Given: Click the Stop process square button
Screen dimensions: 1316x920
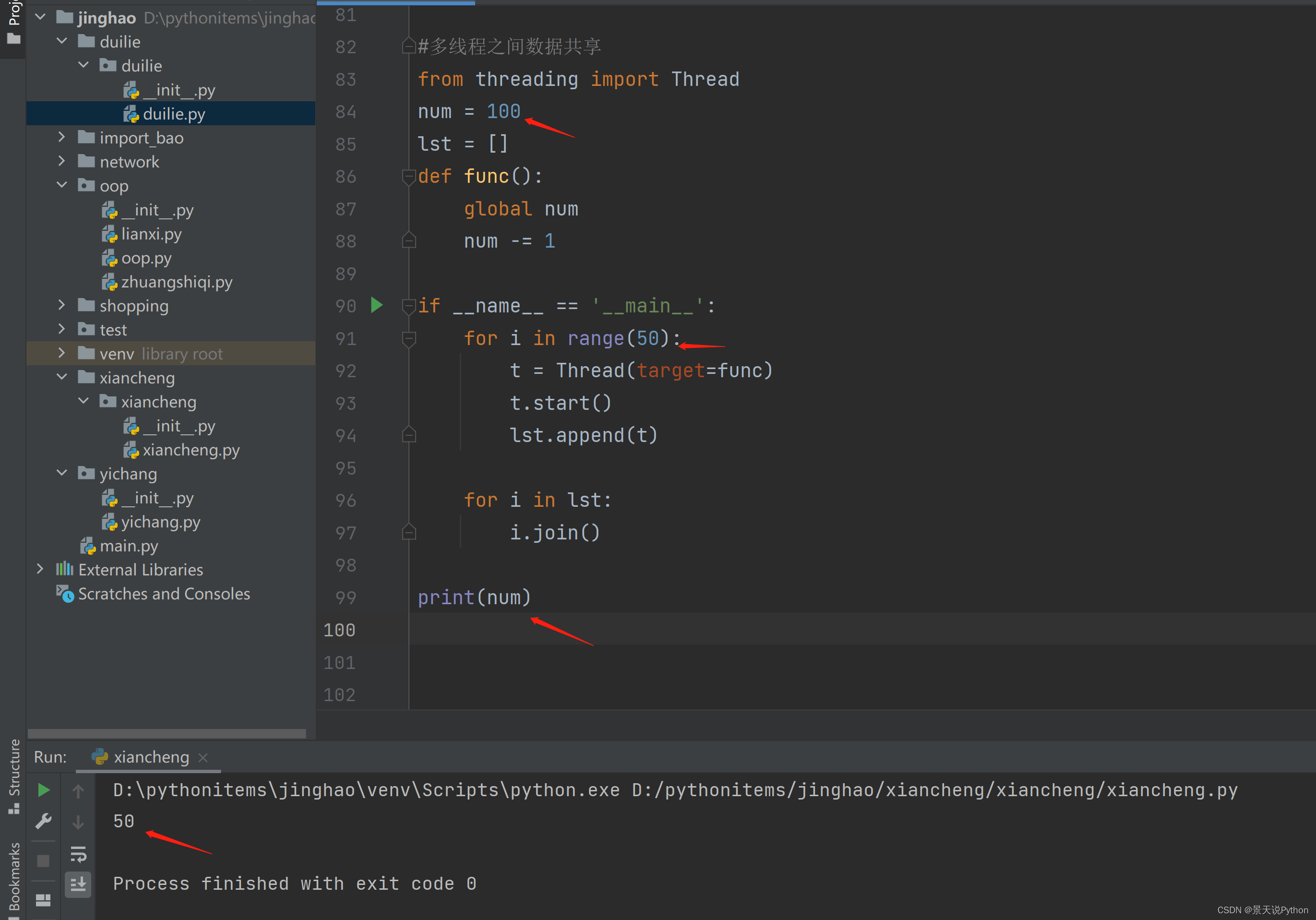Looking at the screenshot, I should pyautogui.click(x=43, y=860).
